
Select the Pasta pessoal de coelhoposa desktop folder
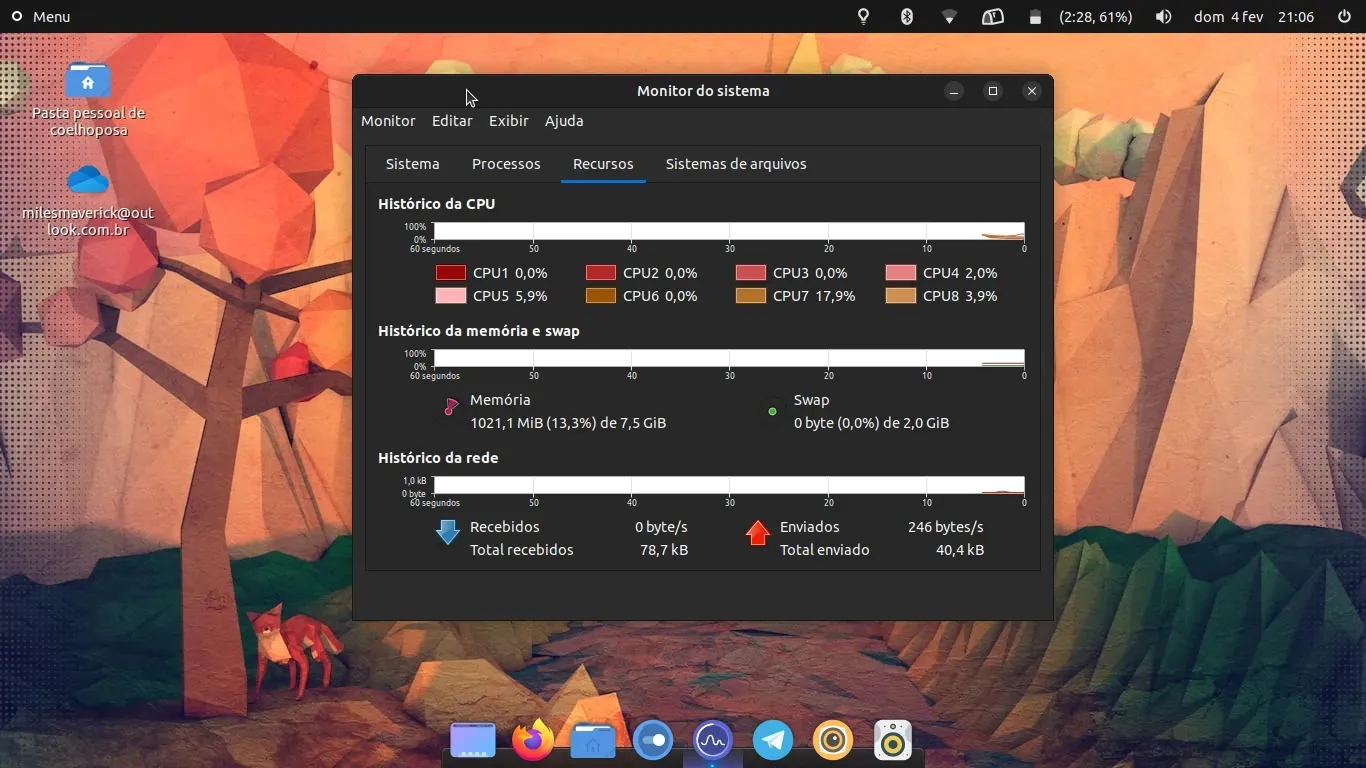[88, 81]
